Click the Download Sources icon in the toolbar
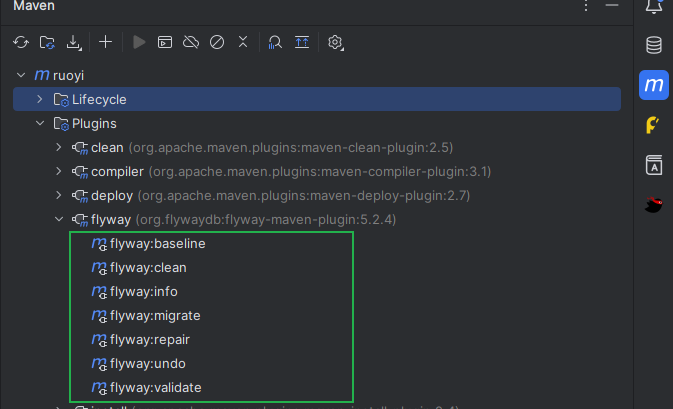The image size is (673, 409). coord(73,42)
